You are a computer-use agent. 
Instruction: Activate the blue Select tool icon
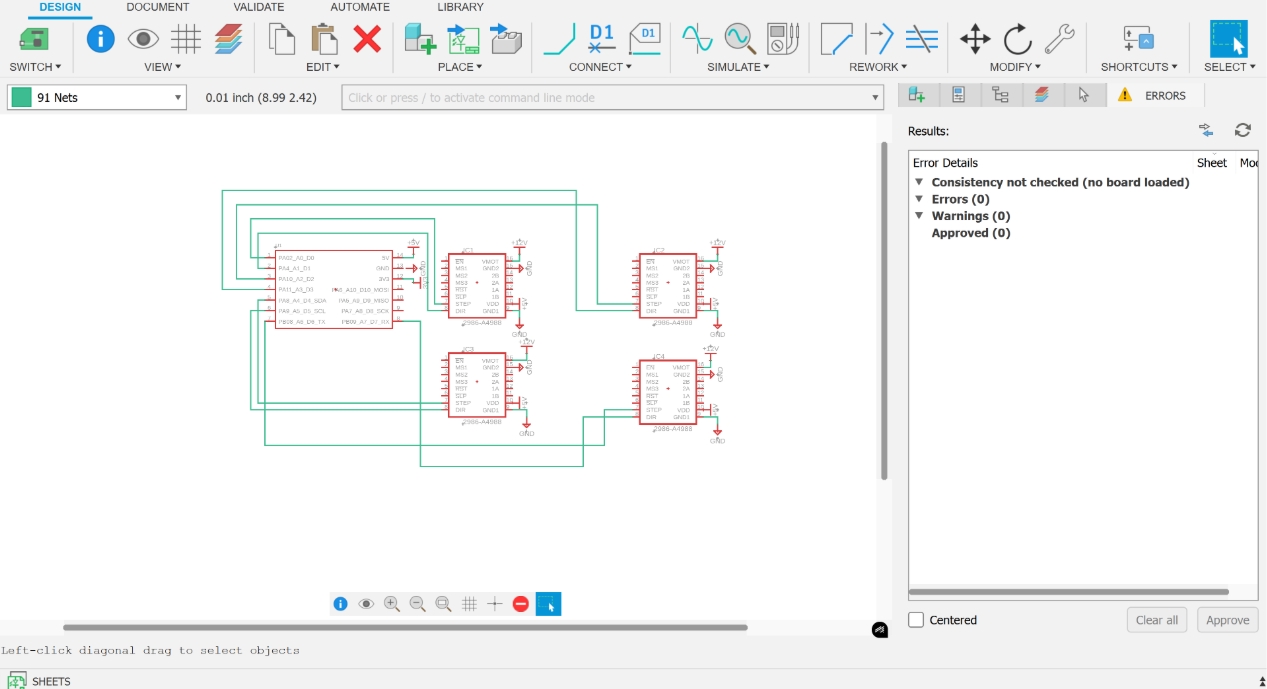[x=1228, y=38]
